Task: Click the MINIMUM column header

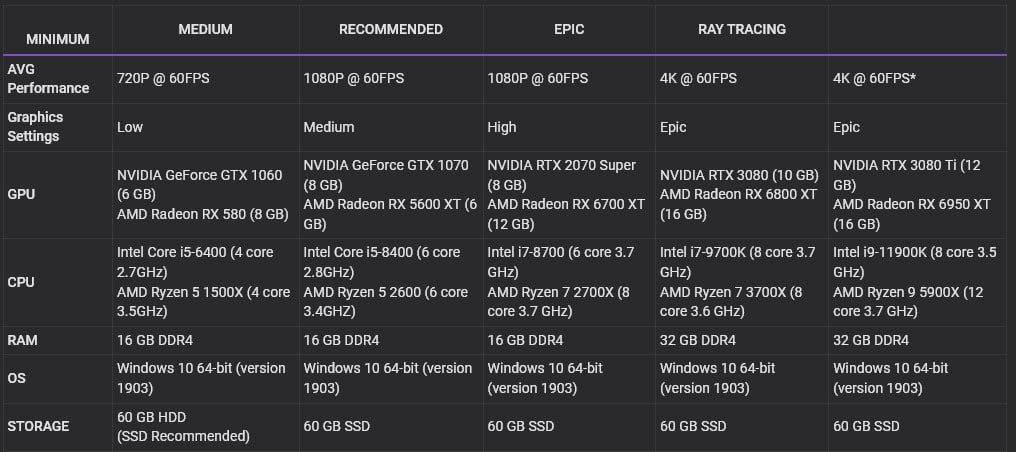Action: (x=57, y=39)
